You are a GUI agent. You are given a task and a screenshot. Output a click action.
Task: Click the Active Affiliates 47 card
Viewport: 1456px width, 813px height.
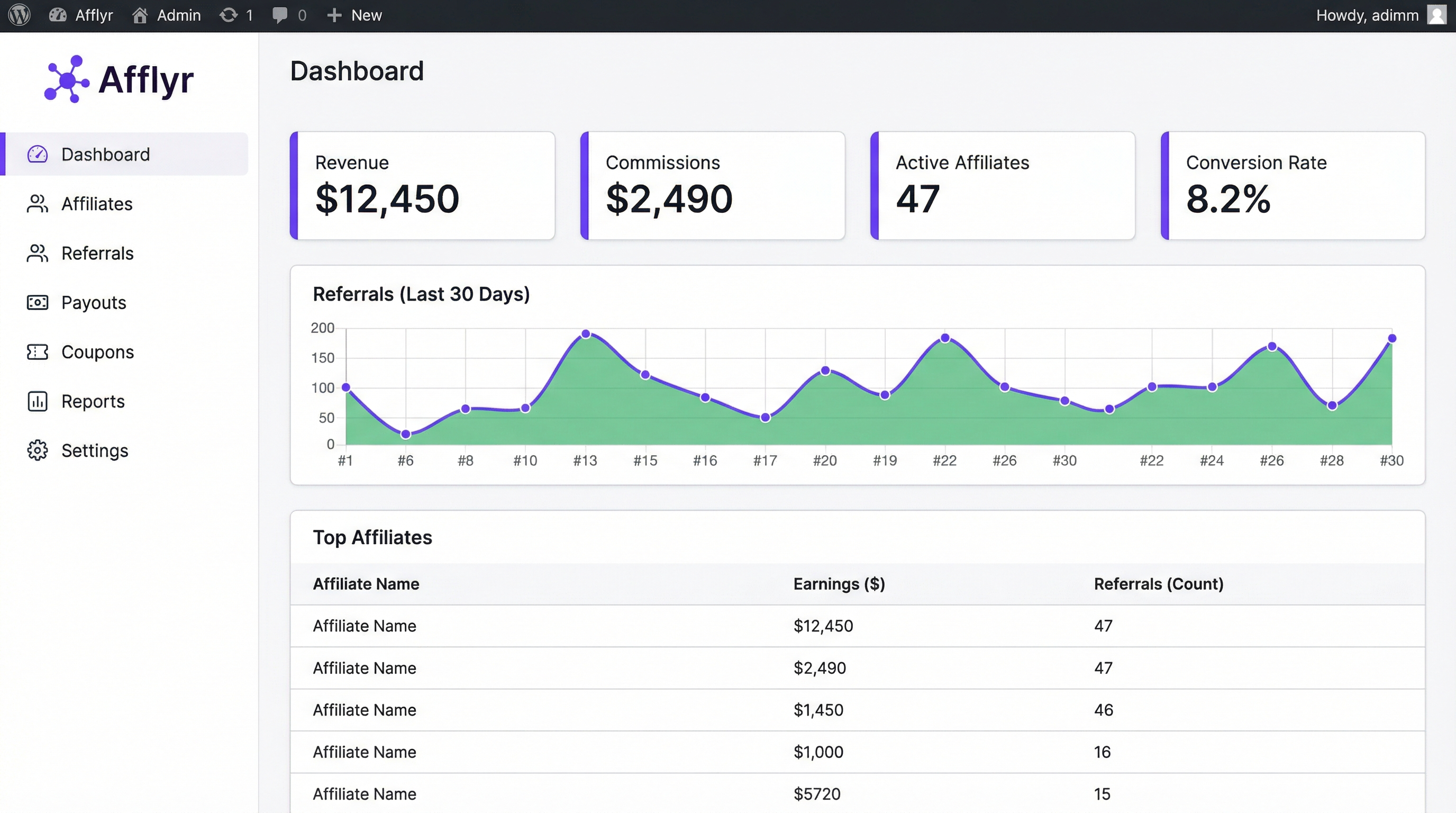[1003, 185]
